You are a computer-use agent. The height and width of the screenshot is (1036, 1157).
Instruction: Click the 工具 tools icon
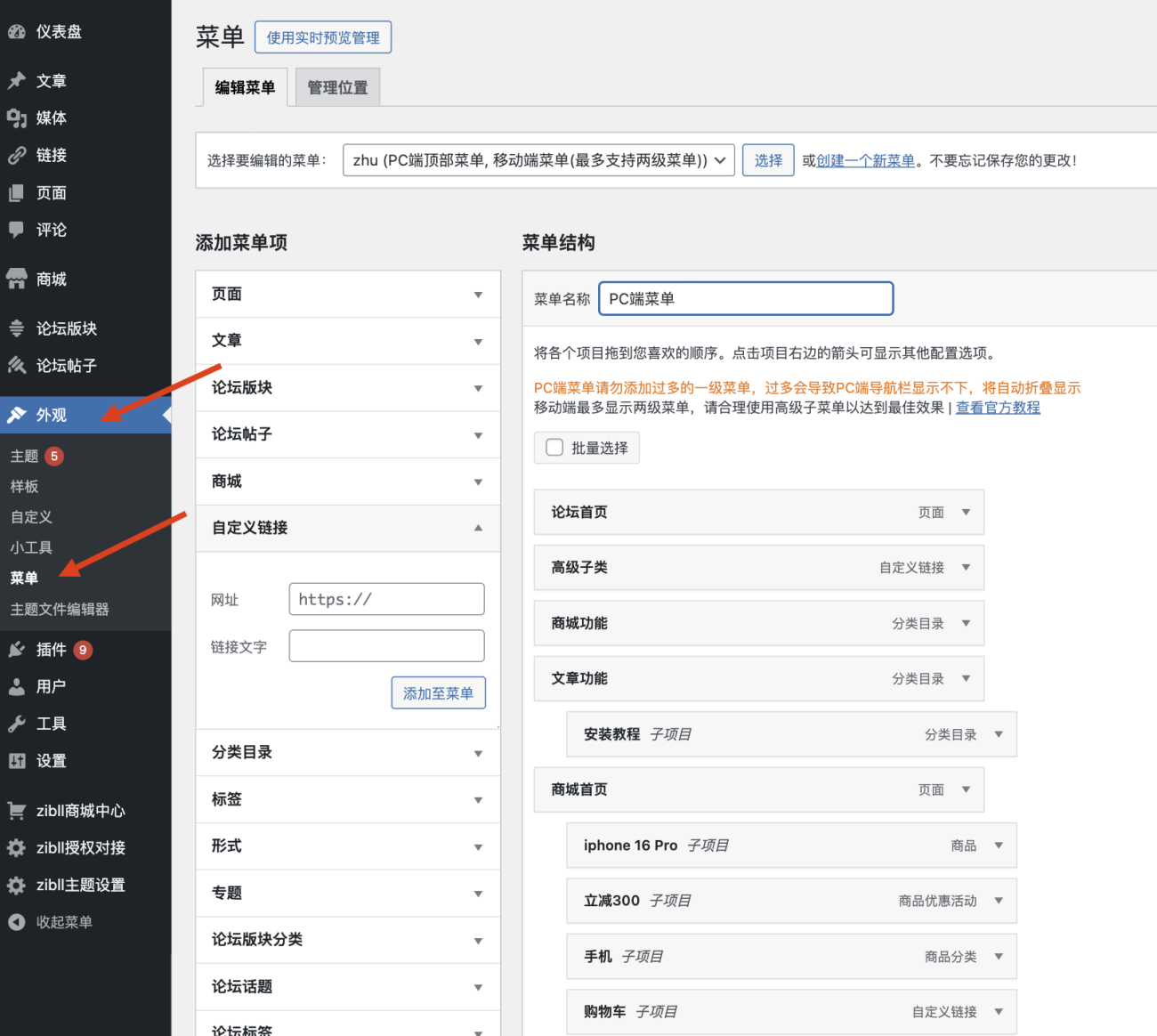[17, 723]
